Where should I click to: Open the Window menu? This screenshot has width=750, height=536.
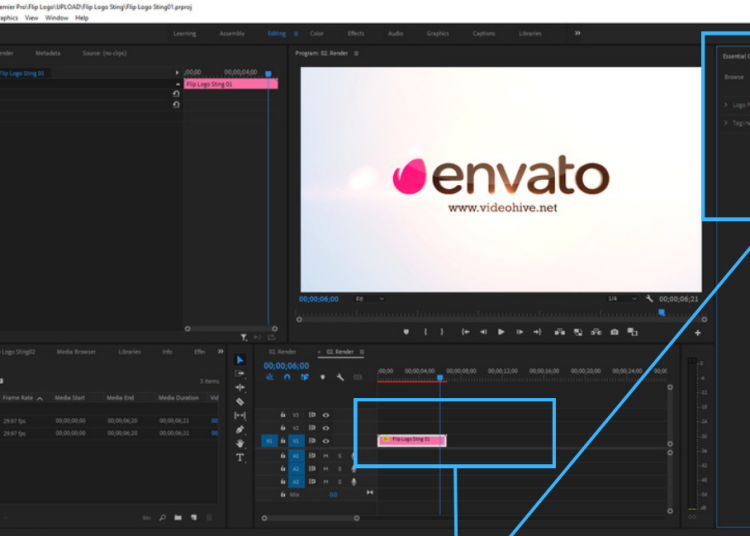tap(56, 18)
